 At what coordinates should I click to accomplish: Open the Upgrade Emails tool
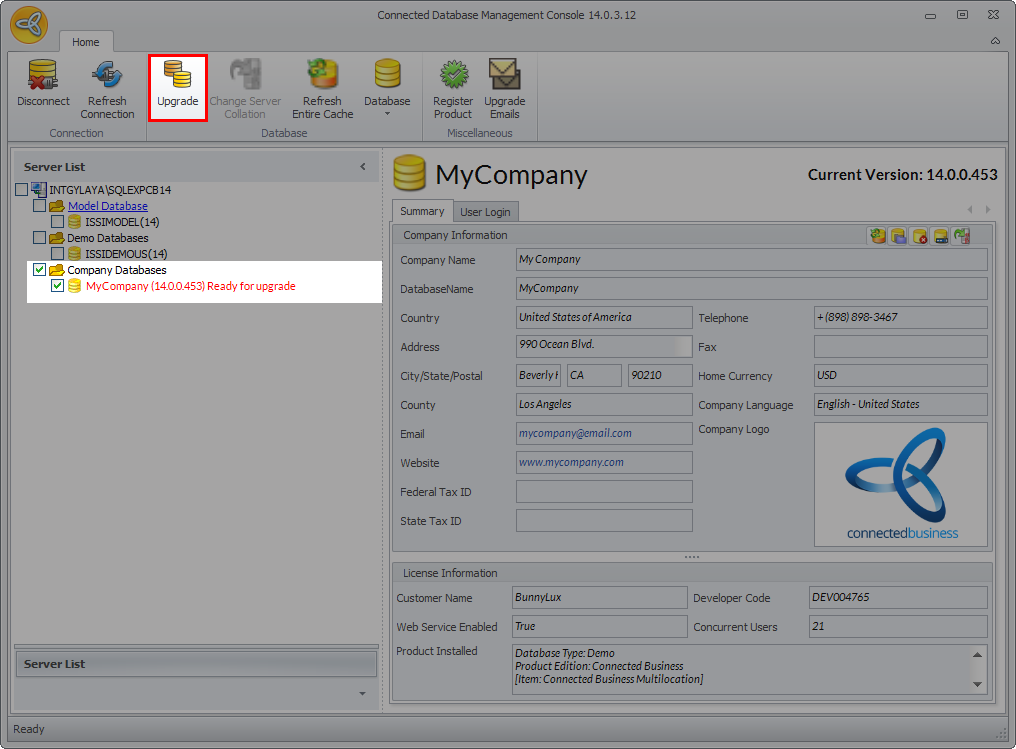tap(504, 88)
